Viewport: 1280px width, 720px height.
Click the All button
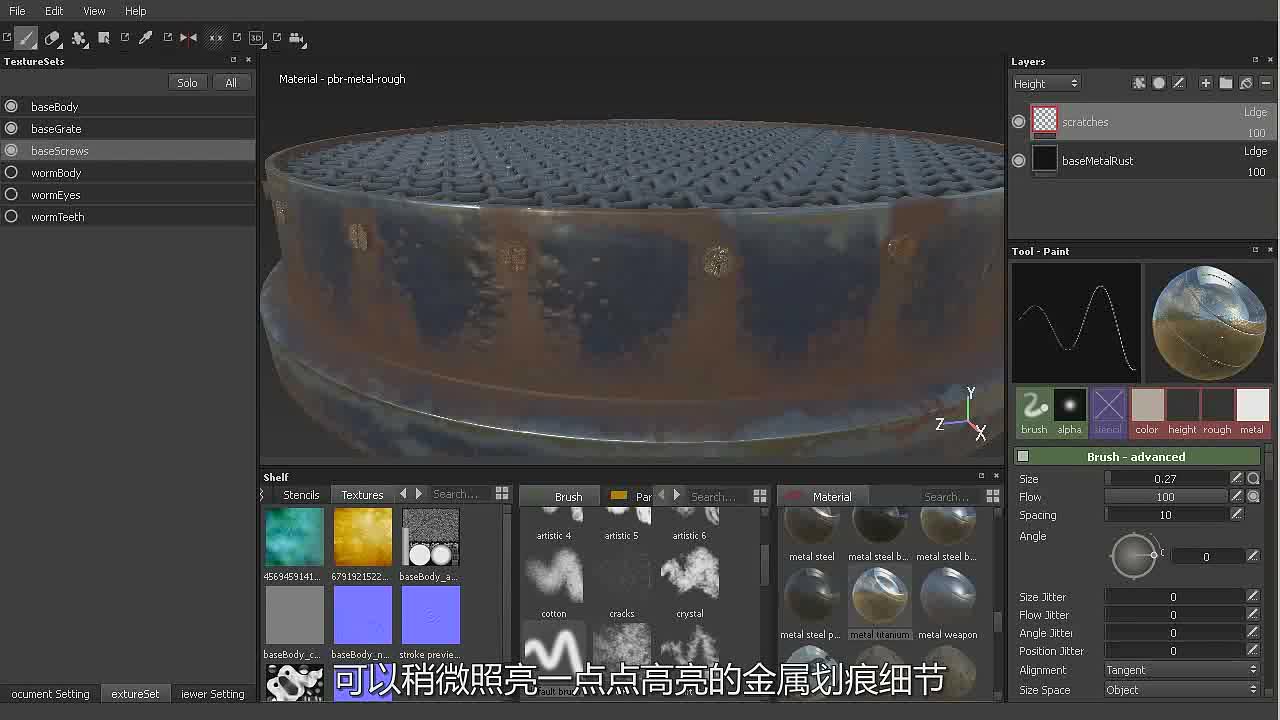point(231,83)
